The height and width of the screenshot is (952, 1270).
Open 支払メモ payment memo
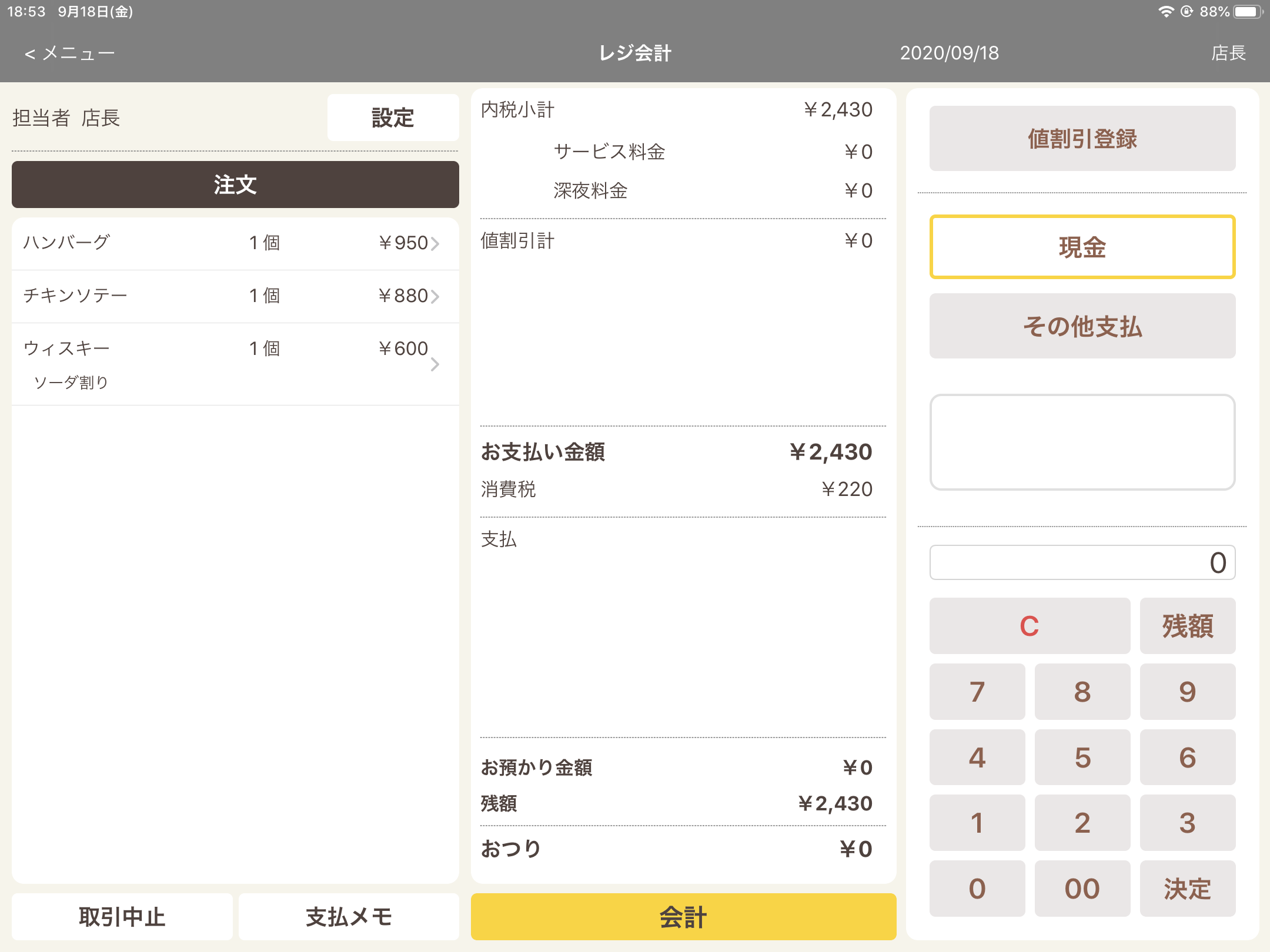pyautogui.click(x=349, y=917)
